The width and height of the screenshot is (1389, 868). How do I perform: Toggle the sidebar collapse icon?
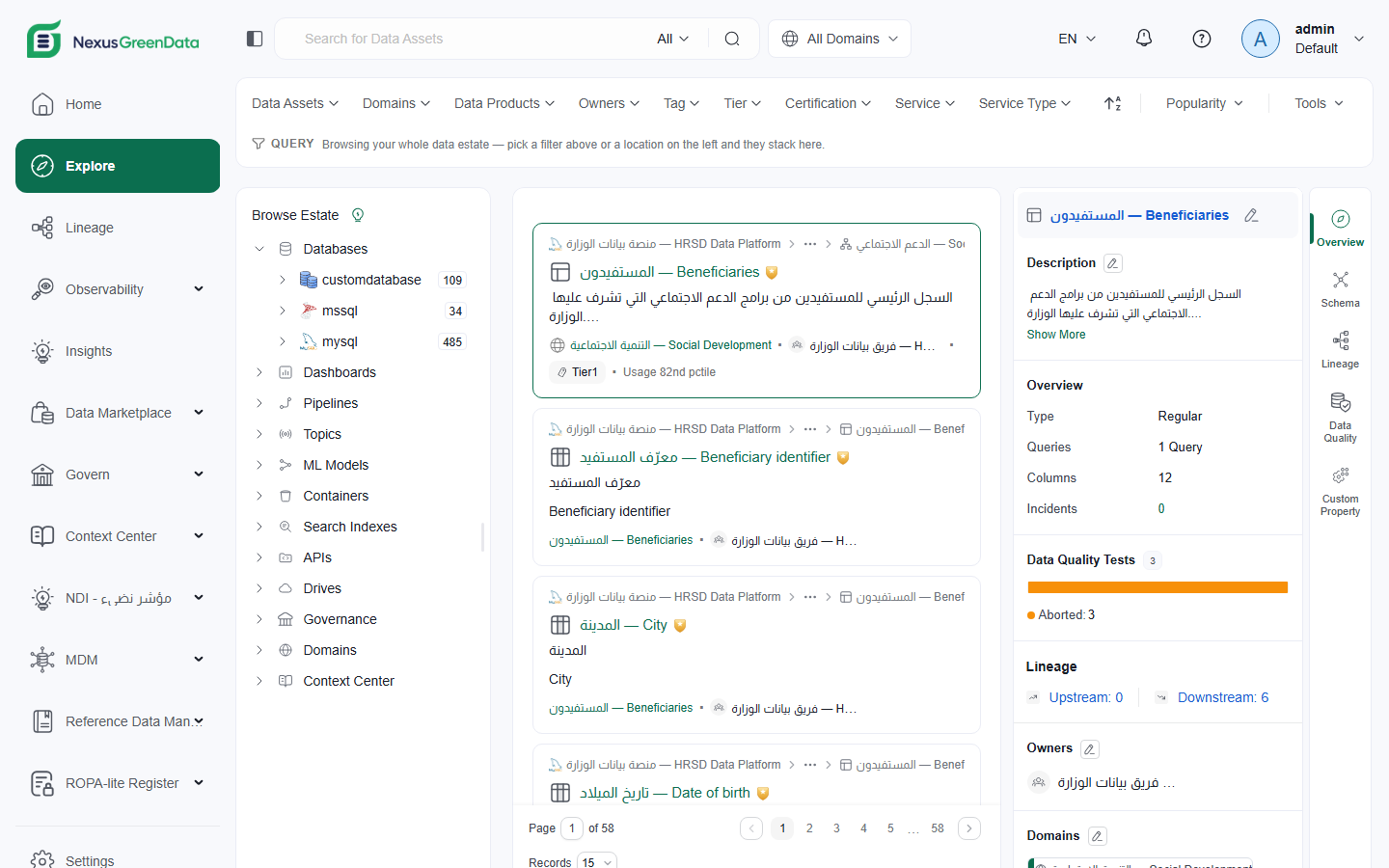(255, 39)
